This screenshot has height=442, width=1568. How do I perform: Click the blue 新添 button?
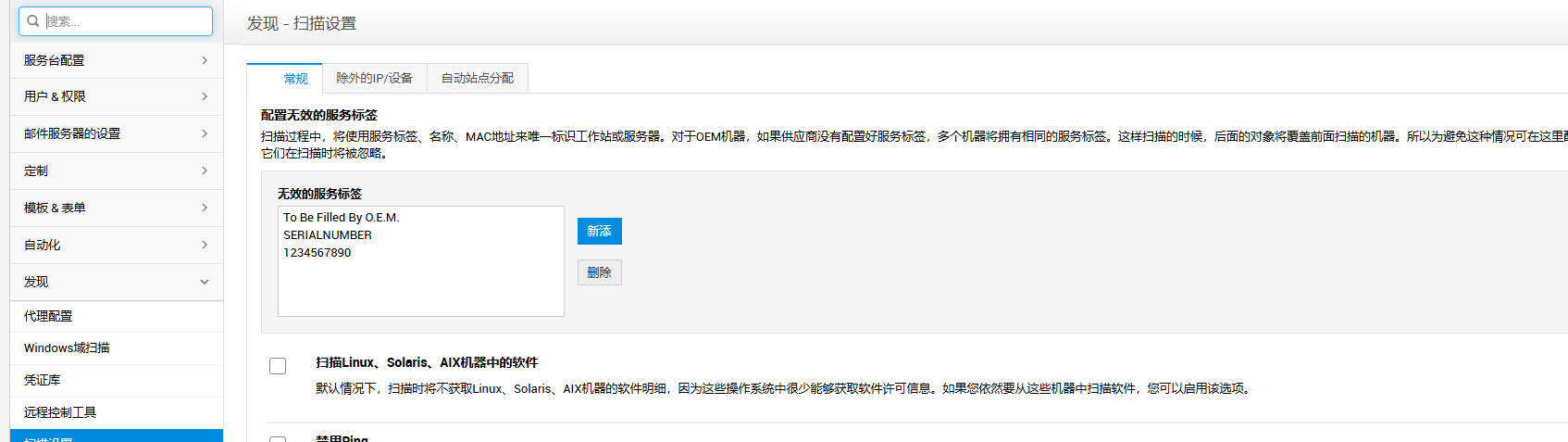coord(599,231)
